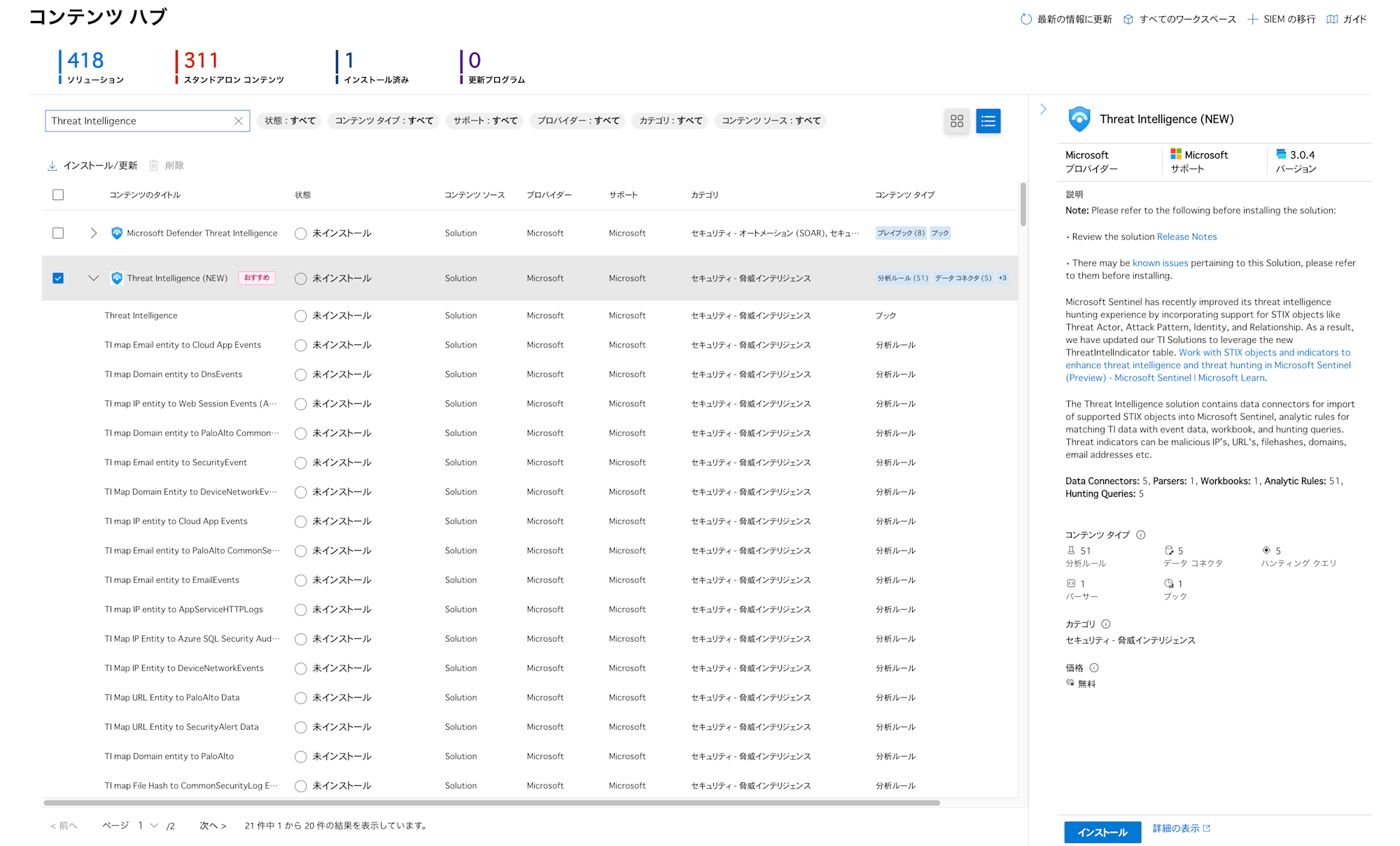Click the 分析ルール flask icon with 51
Viewport: 1400px width, 846px height.
(1071, 551)
